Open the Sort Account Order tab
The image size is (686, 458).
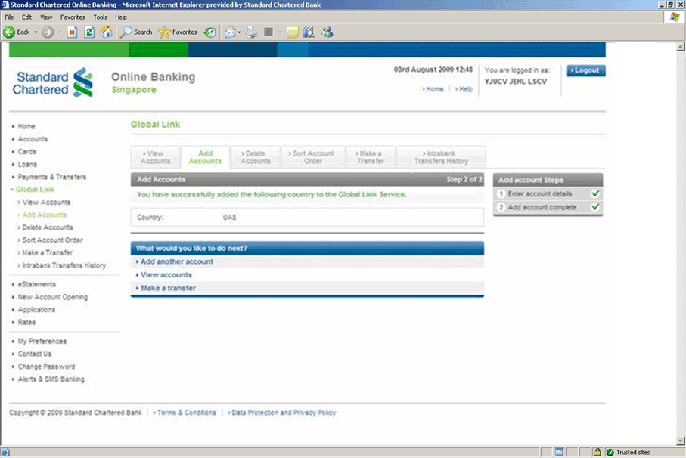[x=313, y=157]
